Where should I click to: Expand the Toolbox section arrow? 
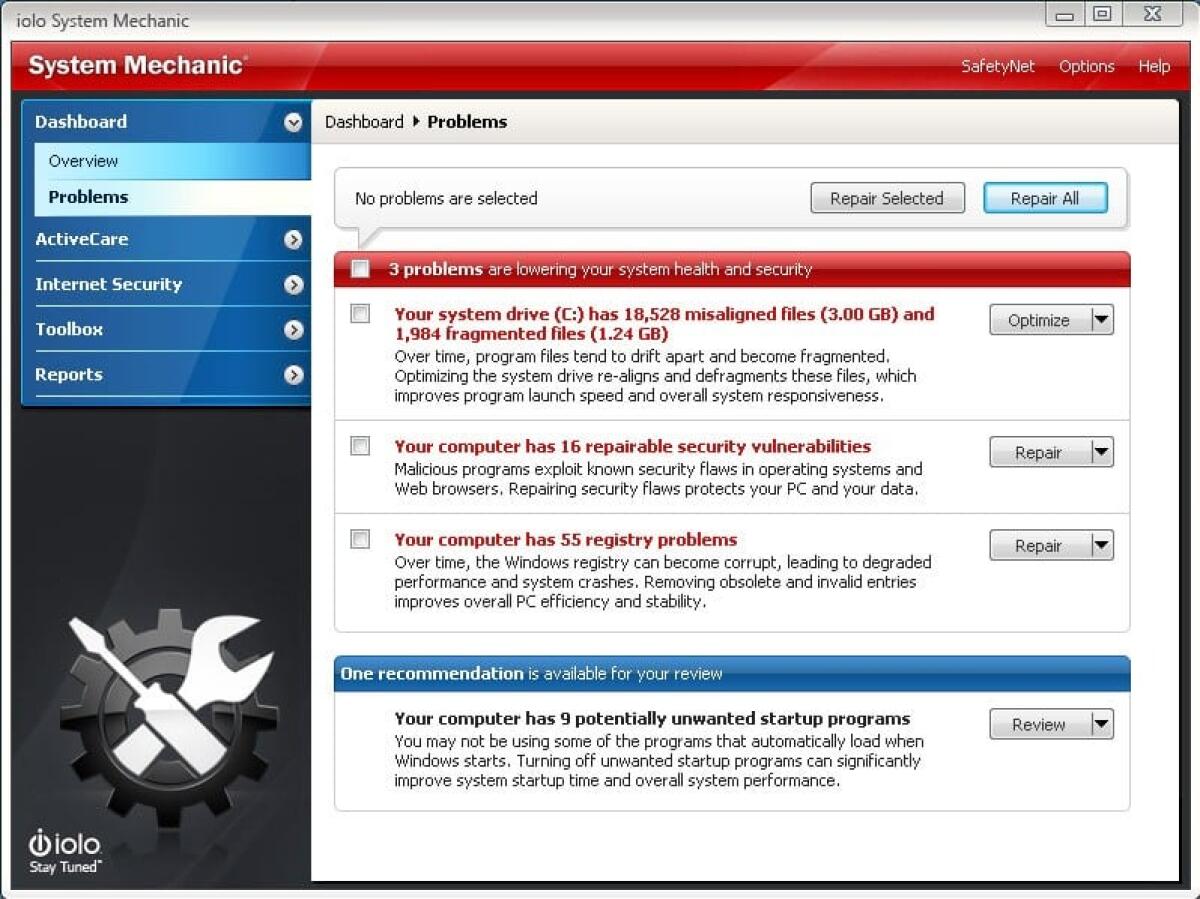point(293,330)
